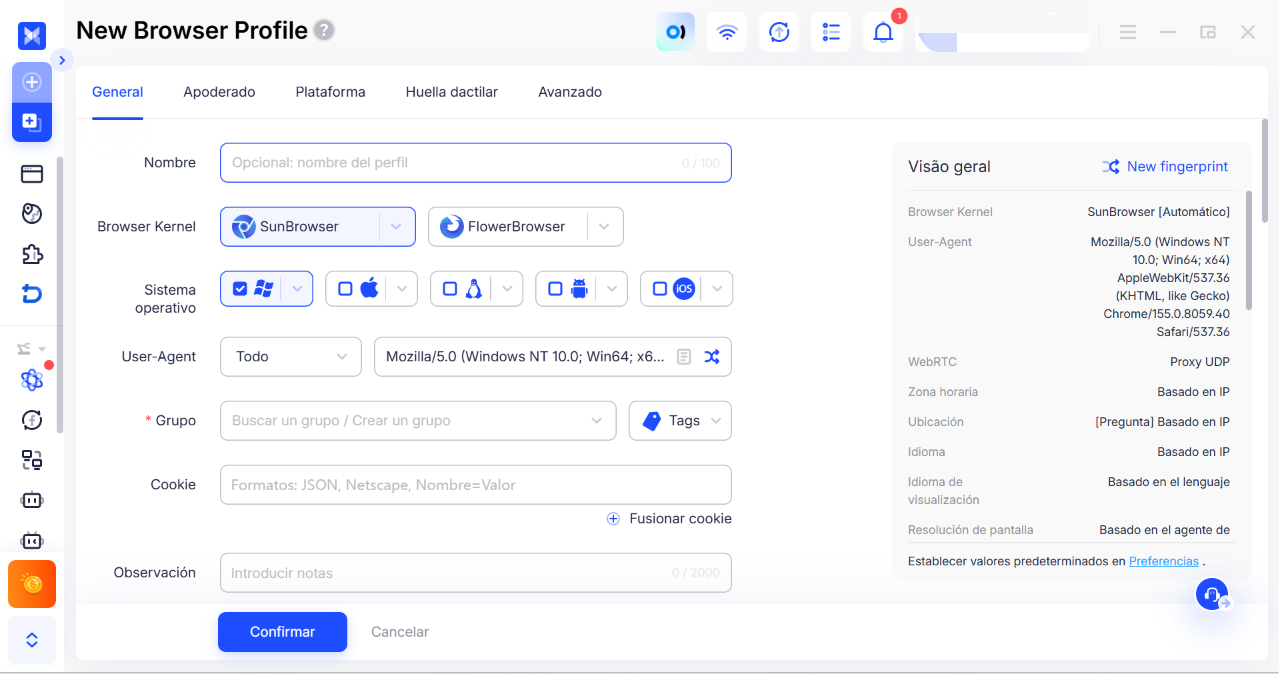Click the Fusionar cookie link
The image size is (1279, 674).
click(x=680, y=519)
